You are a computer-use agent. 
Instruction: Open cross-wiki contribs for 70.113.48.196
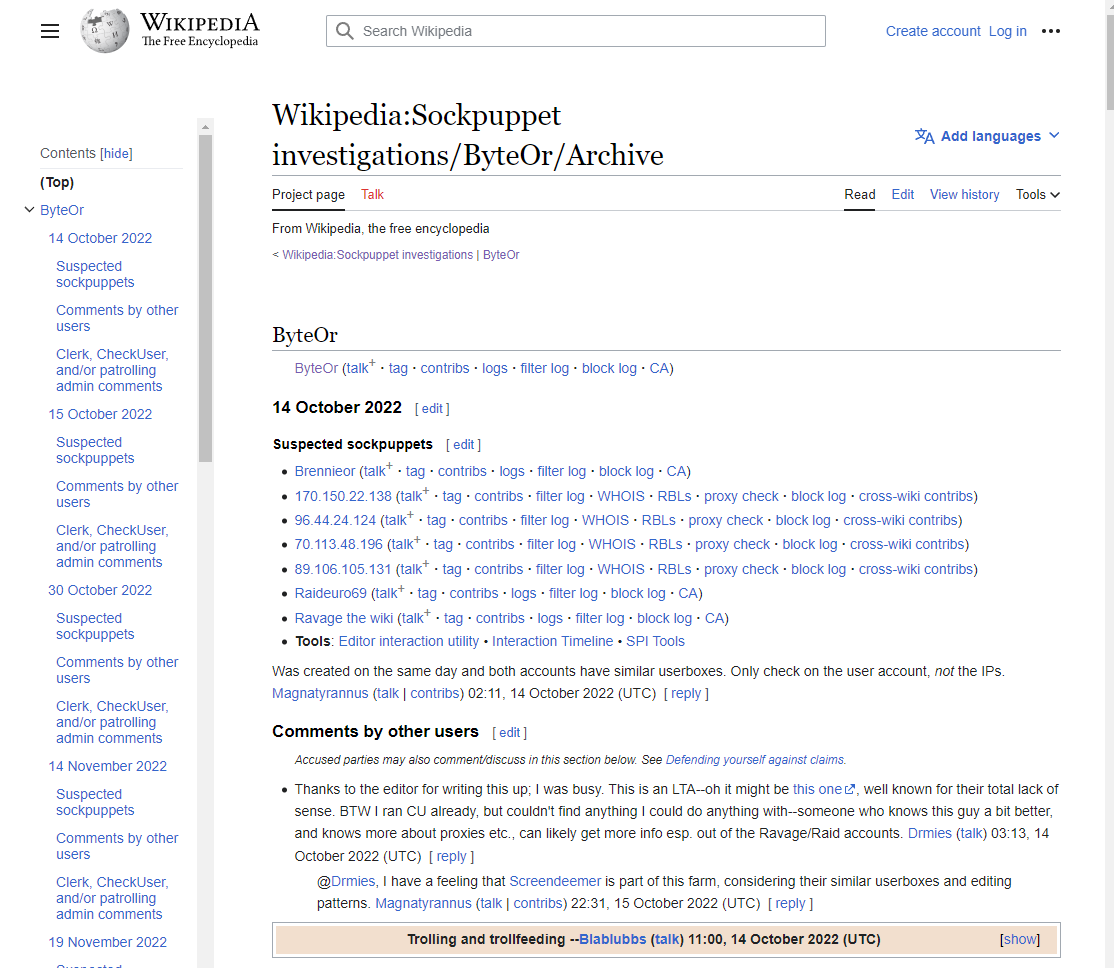pos(908,544)
